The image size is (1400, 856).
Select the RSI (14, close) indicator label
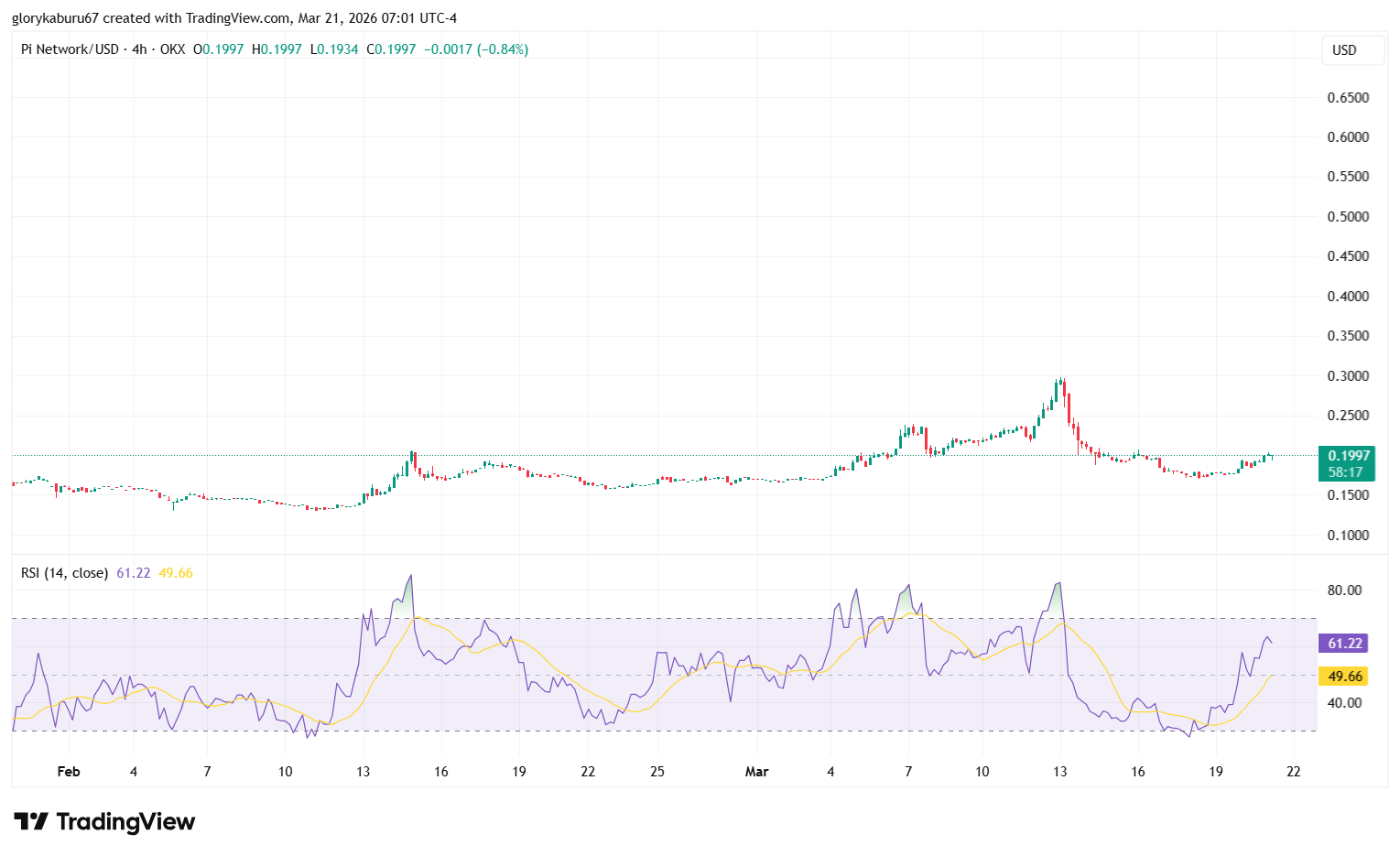[x=64, y=573]
